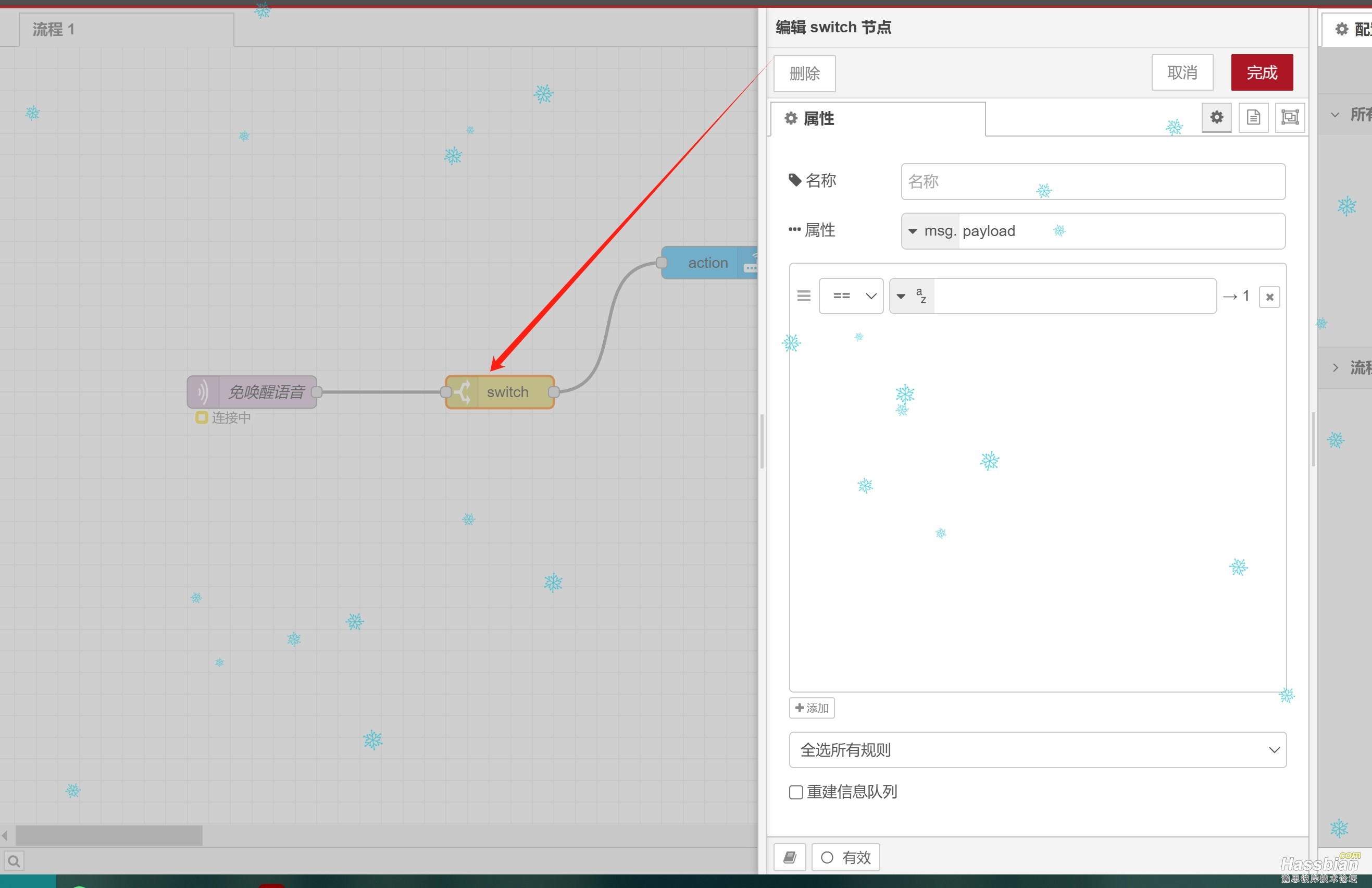Click the 取消 cancel button
Viewport: 1372px width, 888px height.
pyautogui.click(x=1182, y=72)
